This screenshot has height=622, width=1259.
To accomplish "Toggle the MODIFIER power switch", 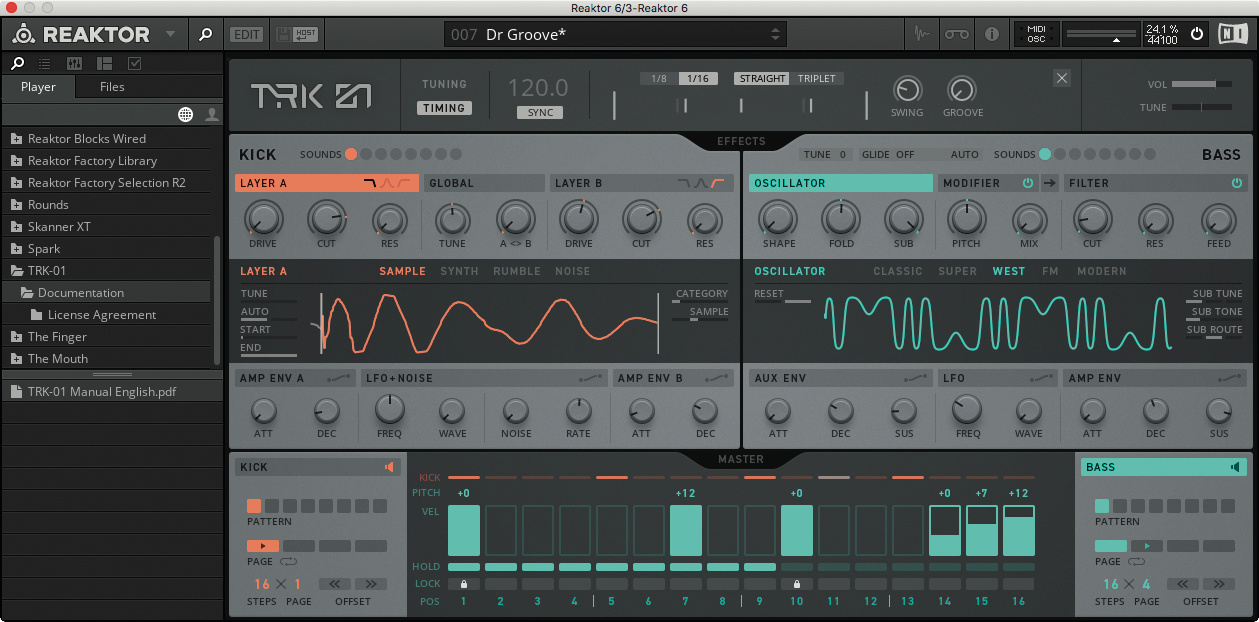I will [x=1027, y=183].
